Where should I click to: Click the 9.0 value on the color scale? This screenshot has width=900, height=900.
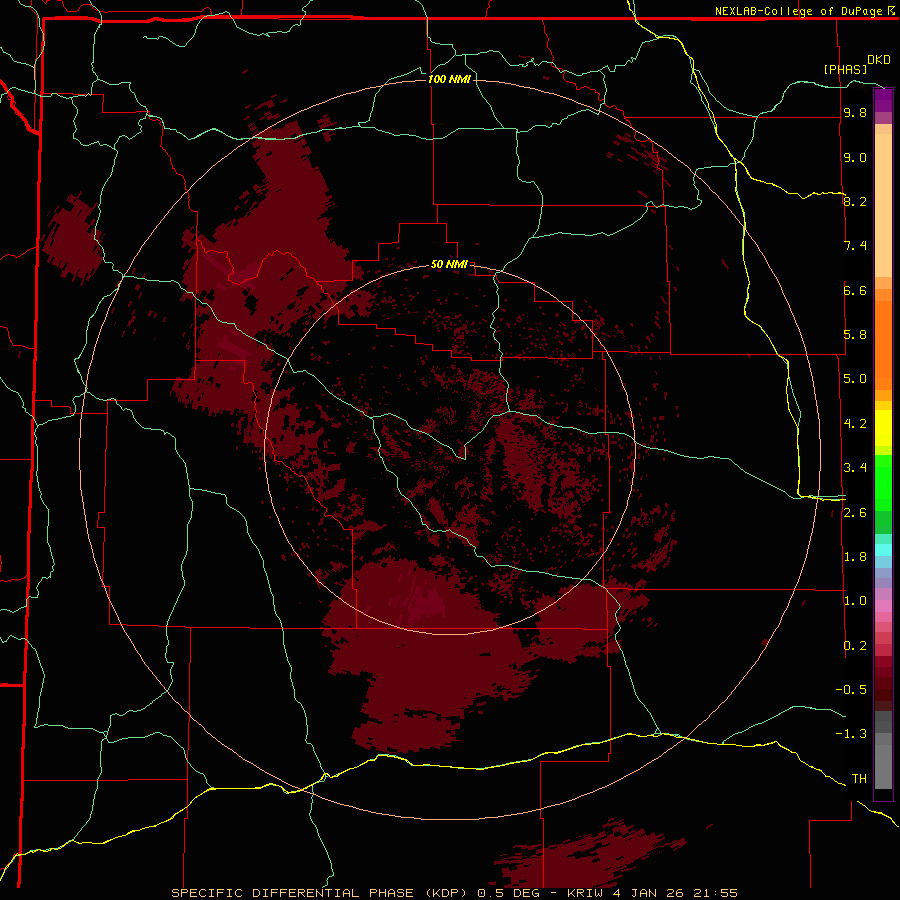point(855,157)
